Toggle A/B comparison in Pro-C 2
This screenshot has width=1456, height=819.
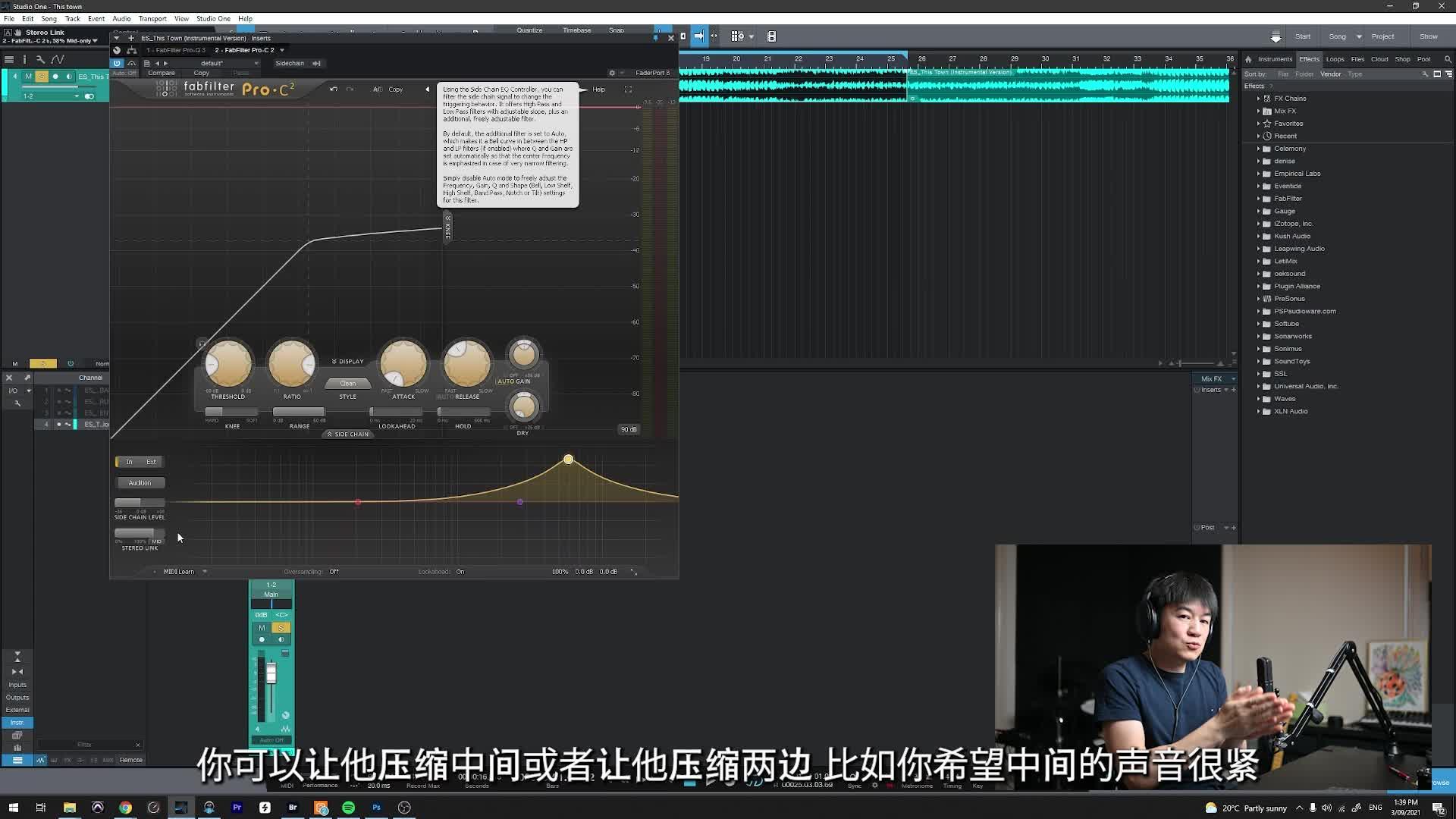377,89
